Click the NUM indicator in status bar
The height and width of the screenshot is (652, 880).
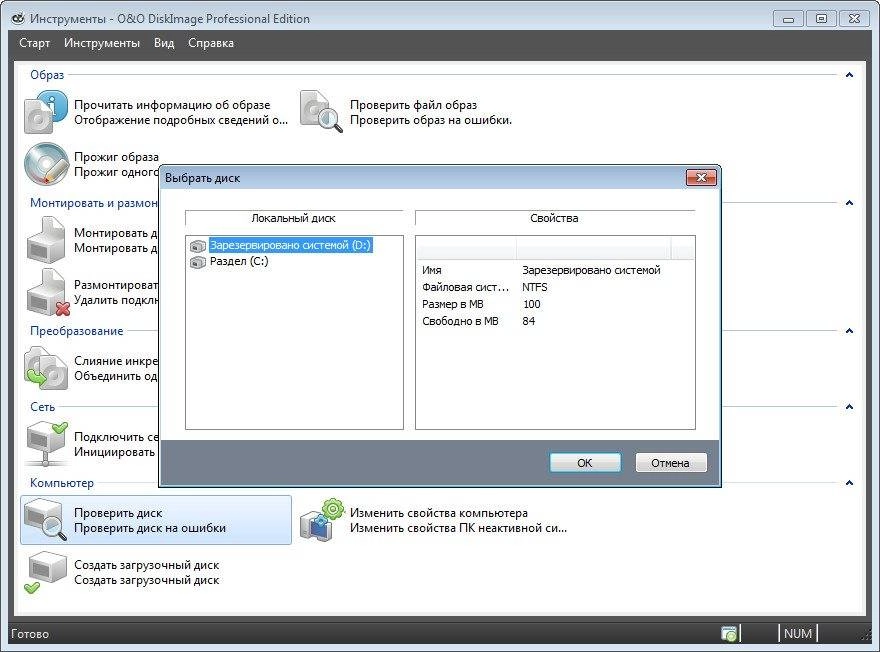coord(798,633)
